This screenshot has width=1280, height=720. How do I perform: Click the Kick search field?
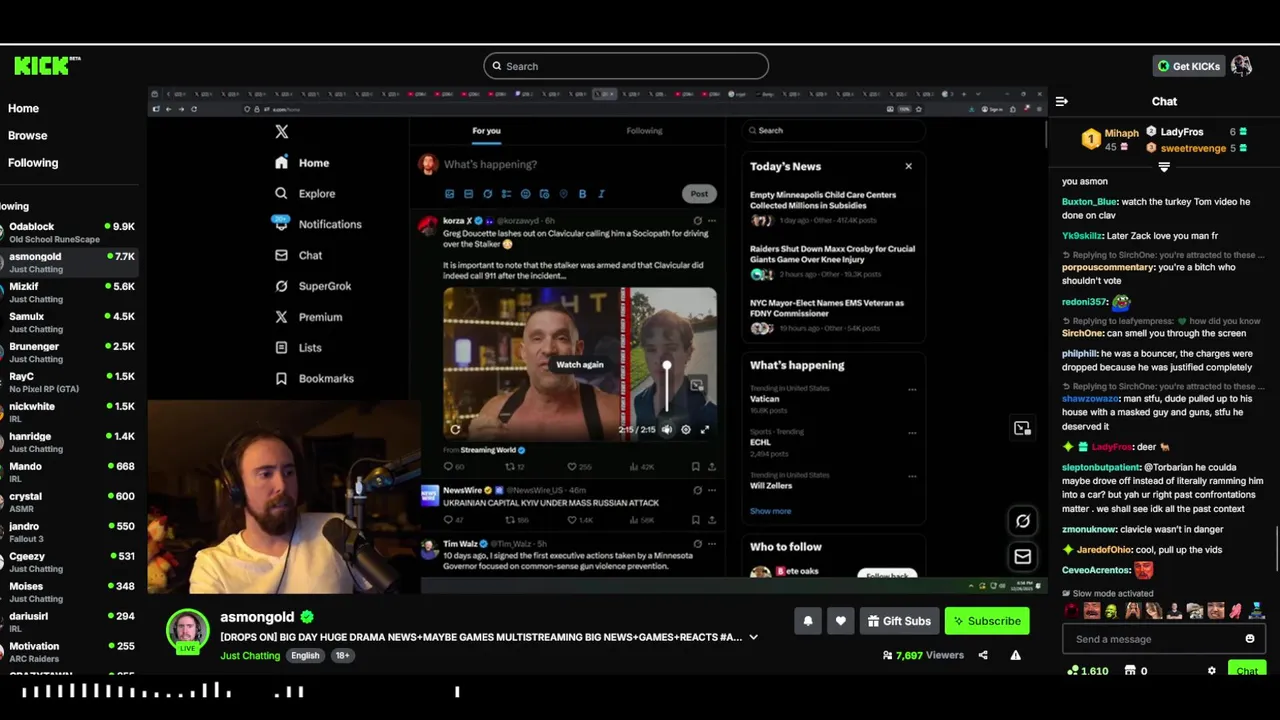tap(626, 66)
